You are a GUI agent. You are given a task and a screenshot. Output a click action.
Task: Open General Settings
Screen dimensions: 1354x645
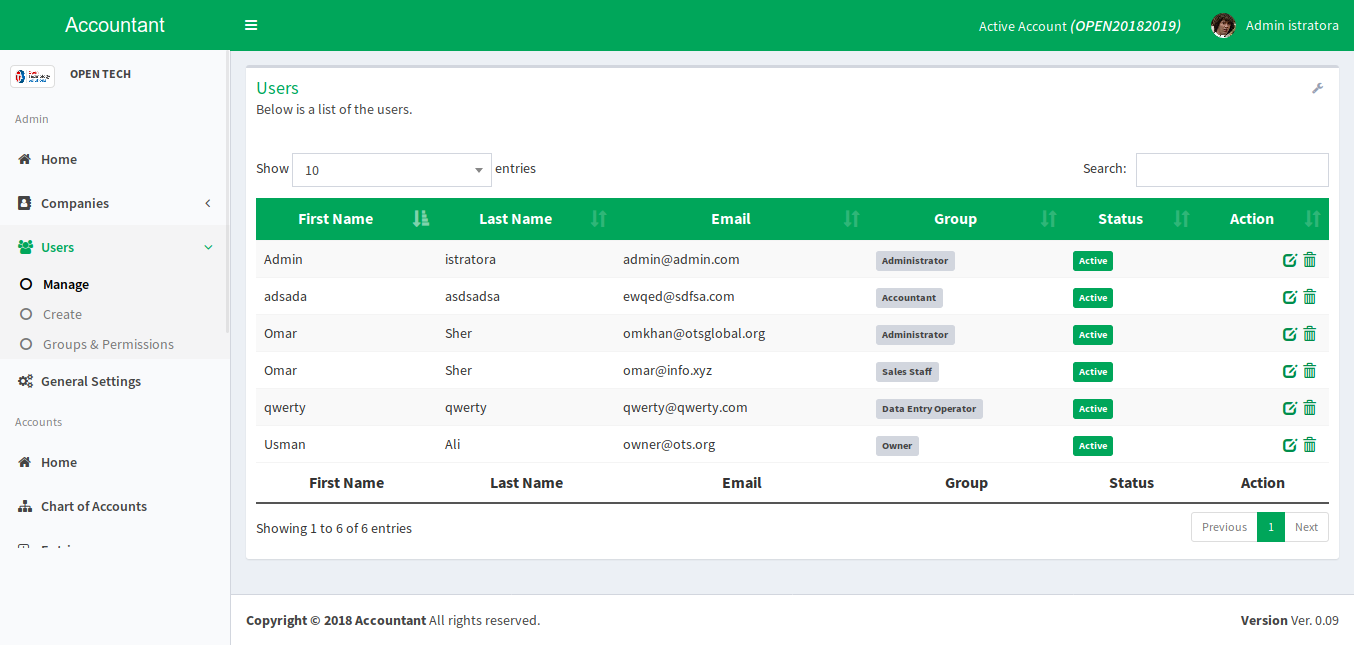point(115,381)
